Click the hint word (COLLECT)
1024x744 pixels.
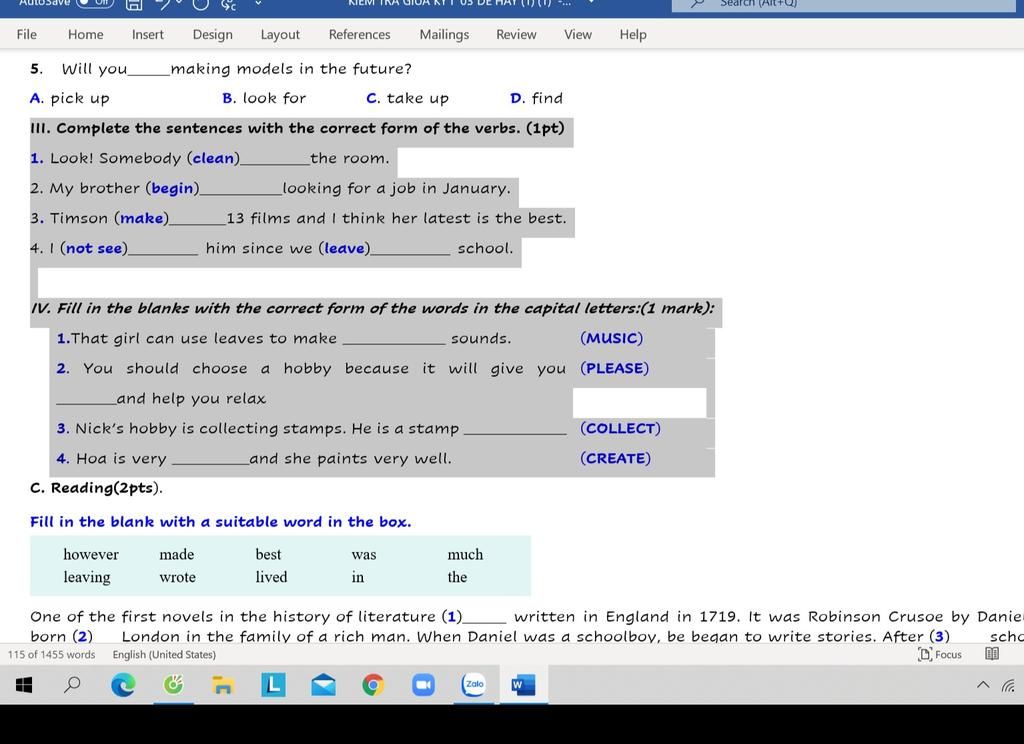click(620, 429)
